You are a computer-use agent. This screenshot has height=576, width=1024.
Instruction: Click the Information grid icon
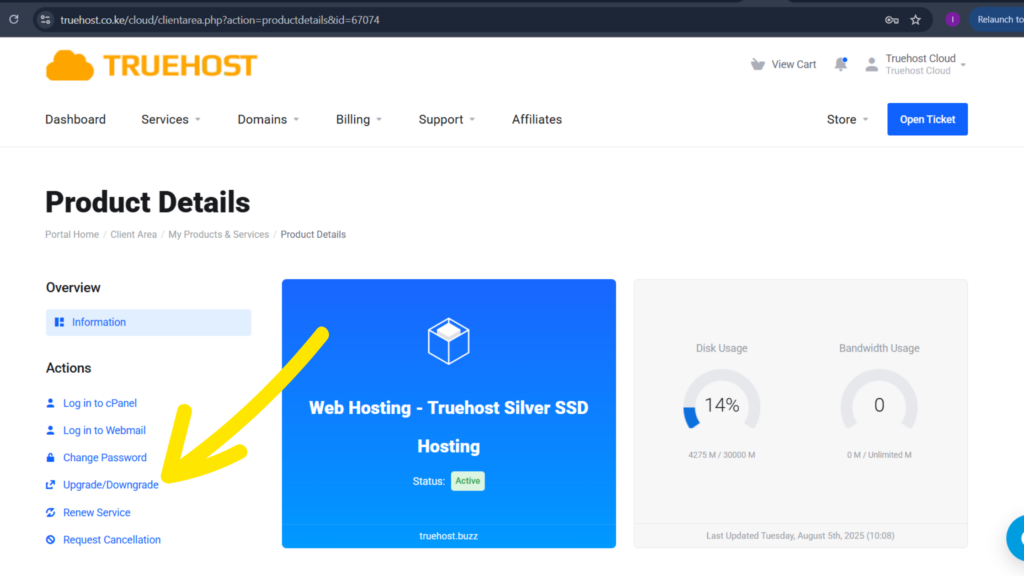click(x=59, y=322)
